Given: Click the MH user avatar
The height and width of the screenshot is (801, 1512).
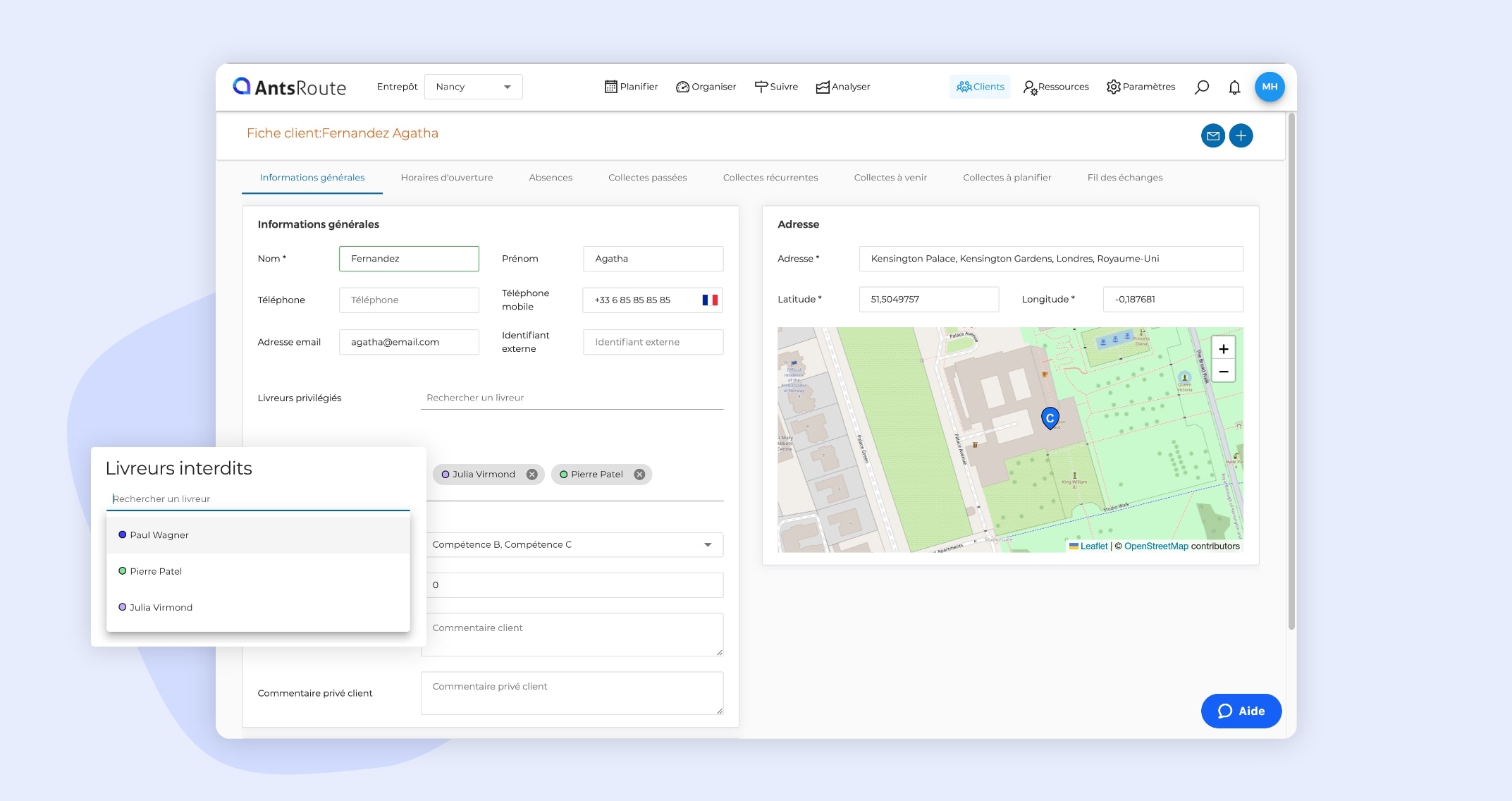Looking at the screenshot, I should click(1270, 87).
